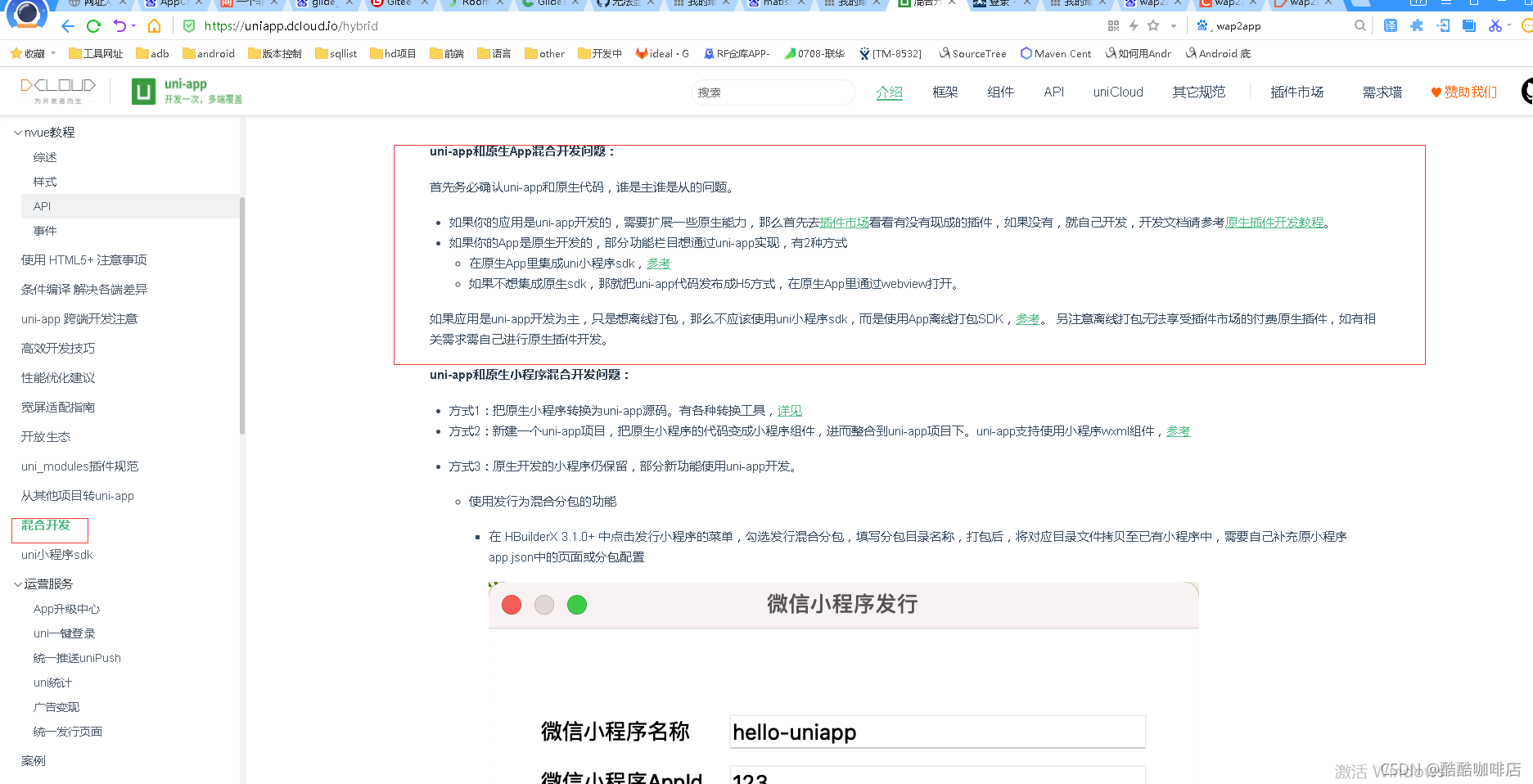The width and height of the screenshot is (1533, 784).
Task: Open the adb bookmark folder
Action: coord(153,54)
